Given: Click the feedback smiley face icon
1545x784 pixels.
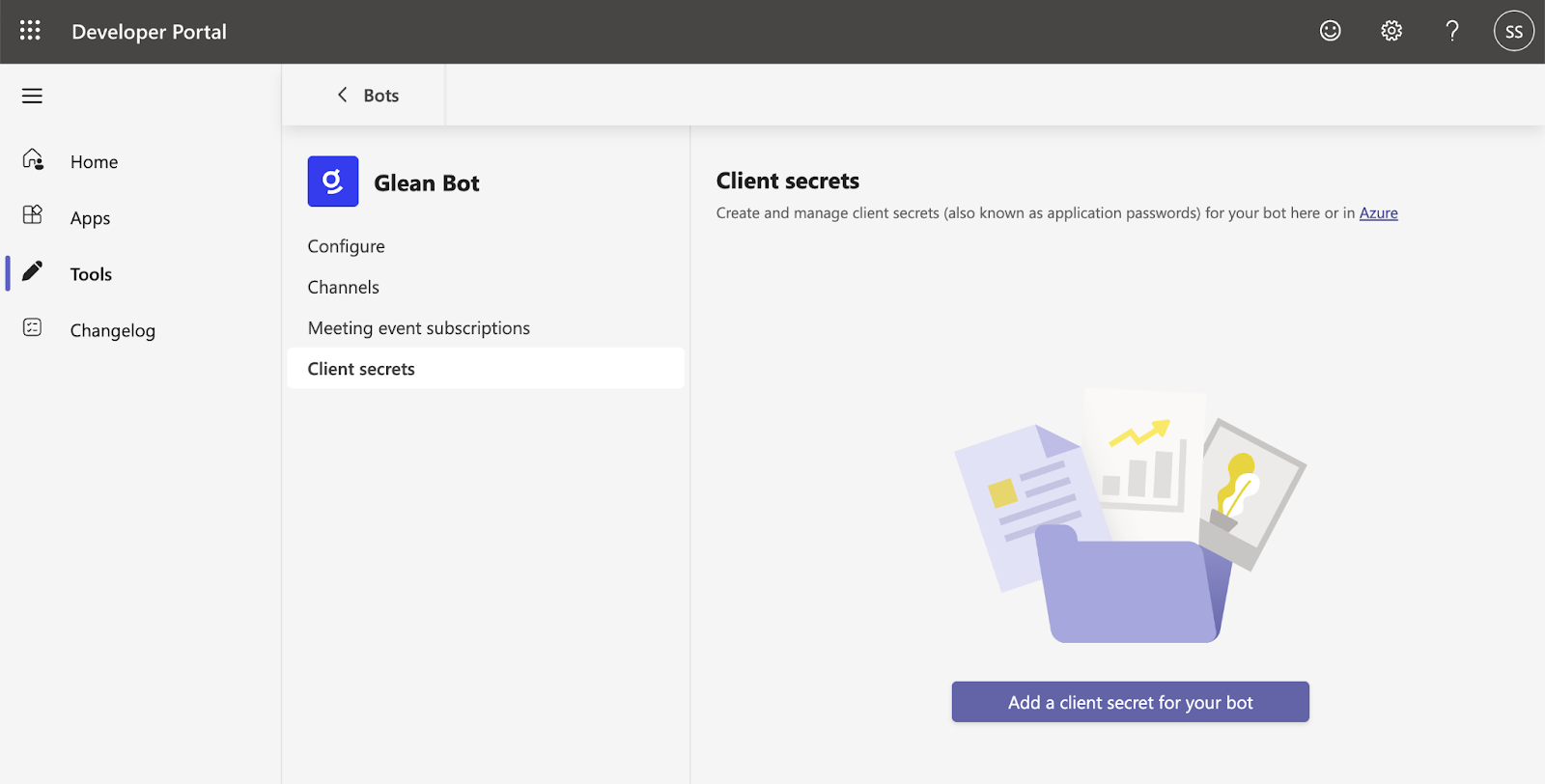Looking at the screenshot, I should tap(1330, 31).
